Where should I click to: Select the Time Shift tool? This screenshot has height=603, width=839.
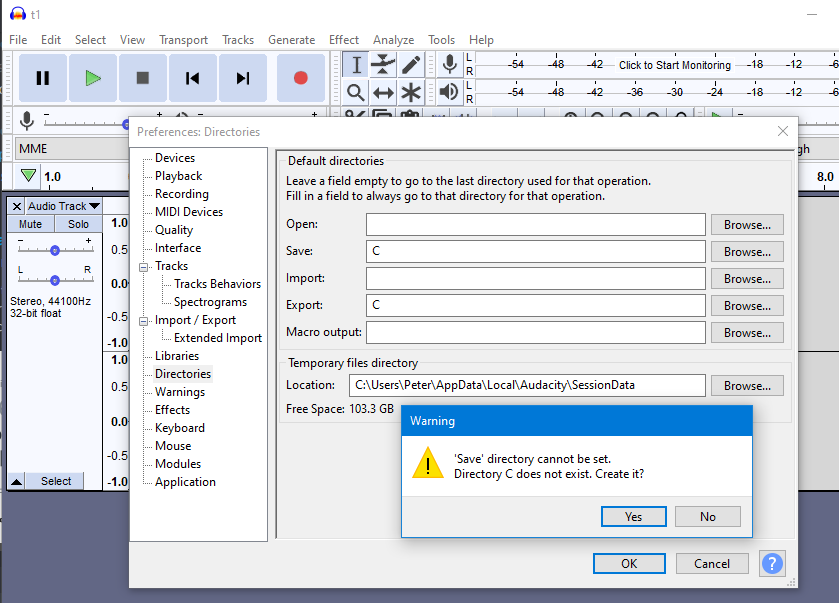point(383,93)
